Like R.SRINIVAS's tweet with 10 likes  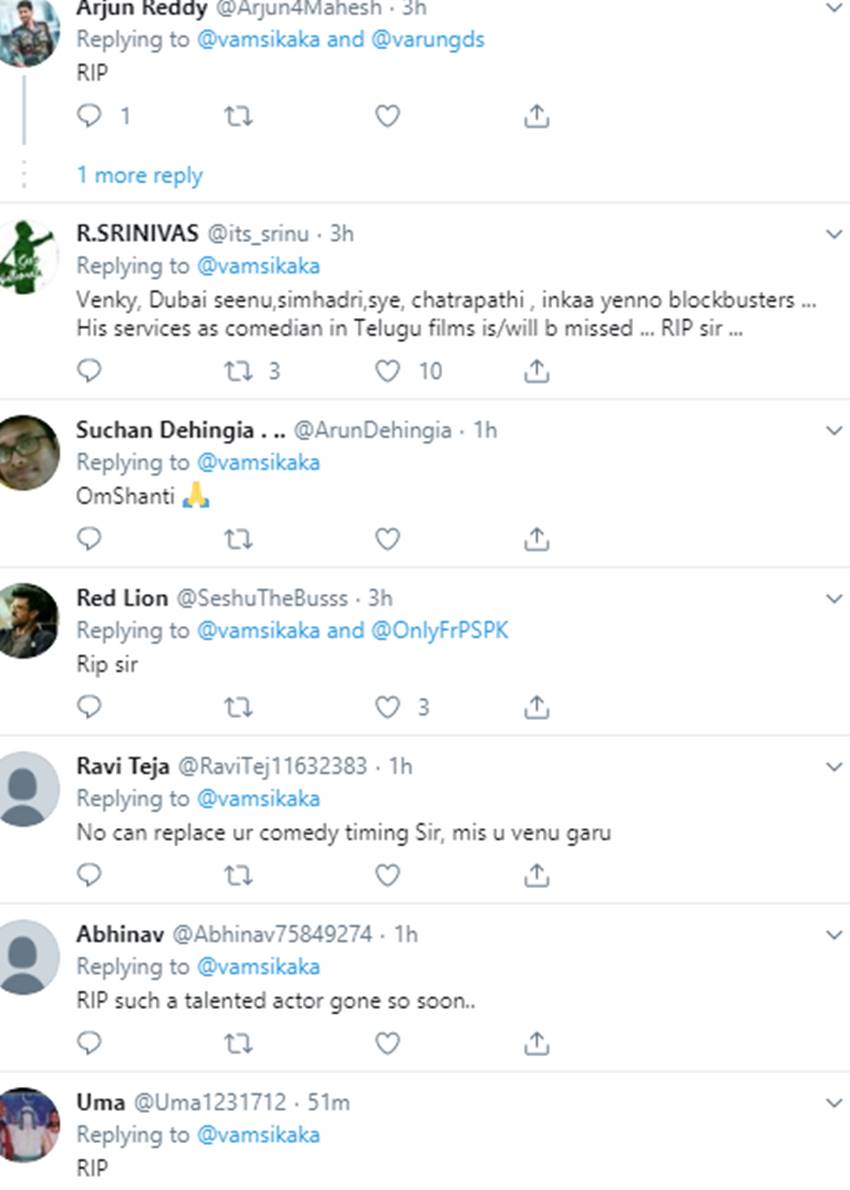387,372
